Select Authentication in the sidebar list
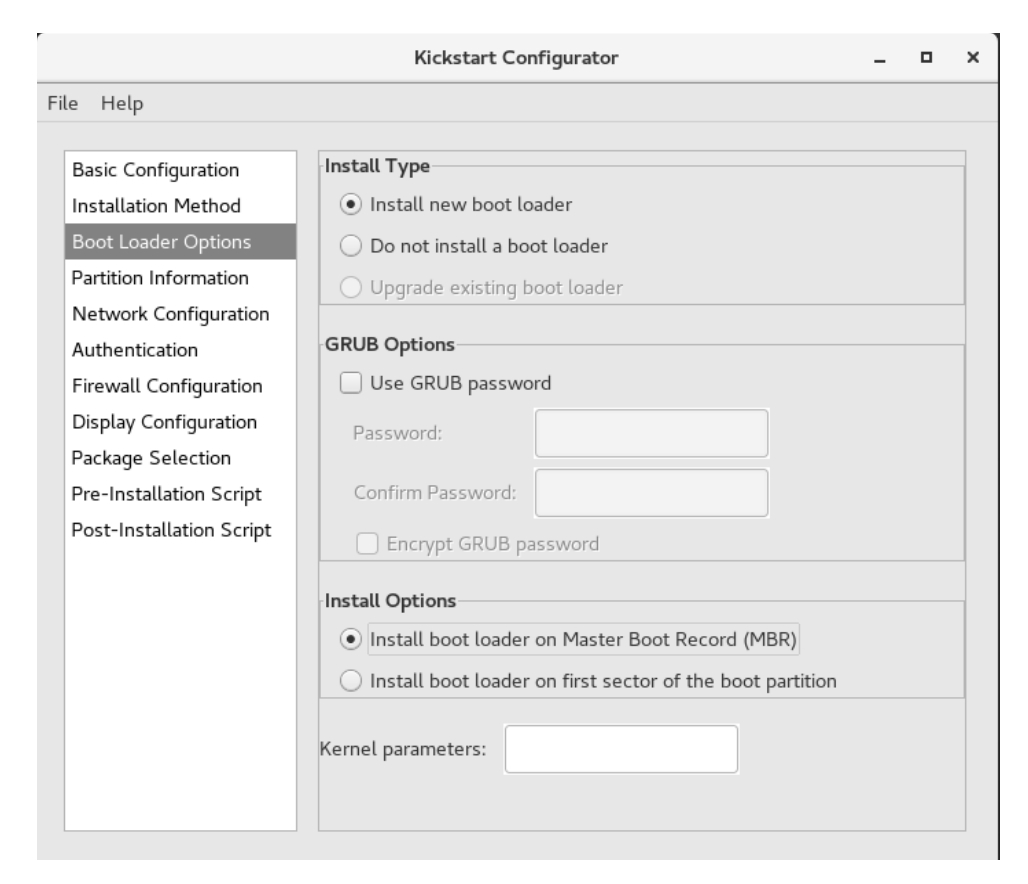The width and height of the screenshot is (1028, 884). [x=134, y=350]
